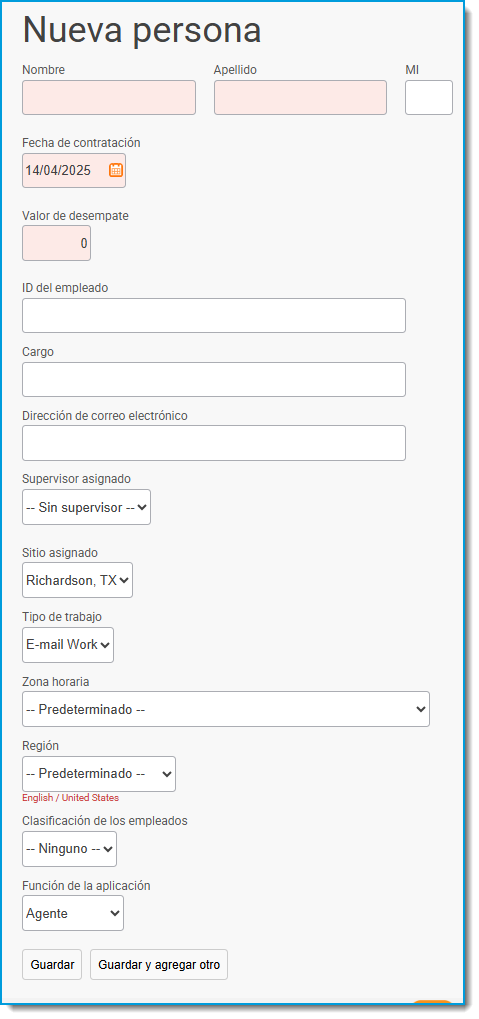This screenshot has height=1019, width=479.
Task: Click Guardar y agregar otro button
Action: pyautogui.click(x=159, y=964)
